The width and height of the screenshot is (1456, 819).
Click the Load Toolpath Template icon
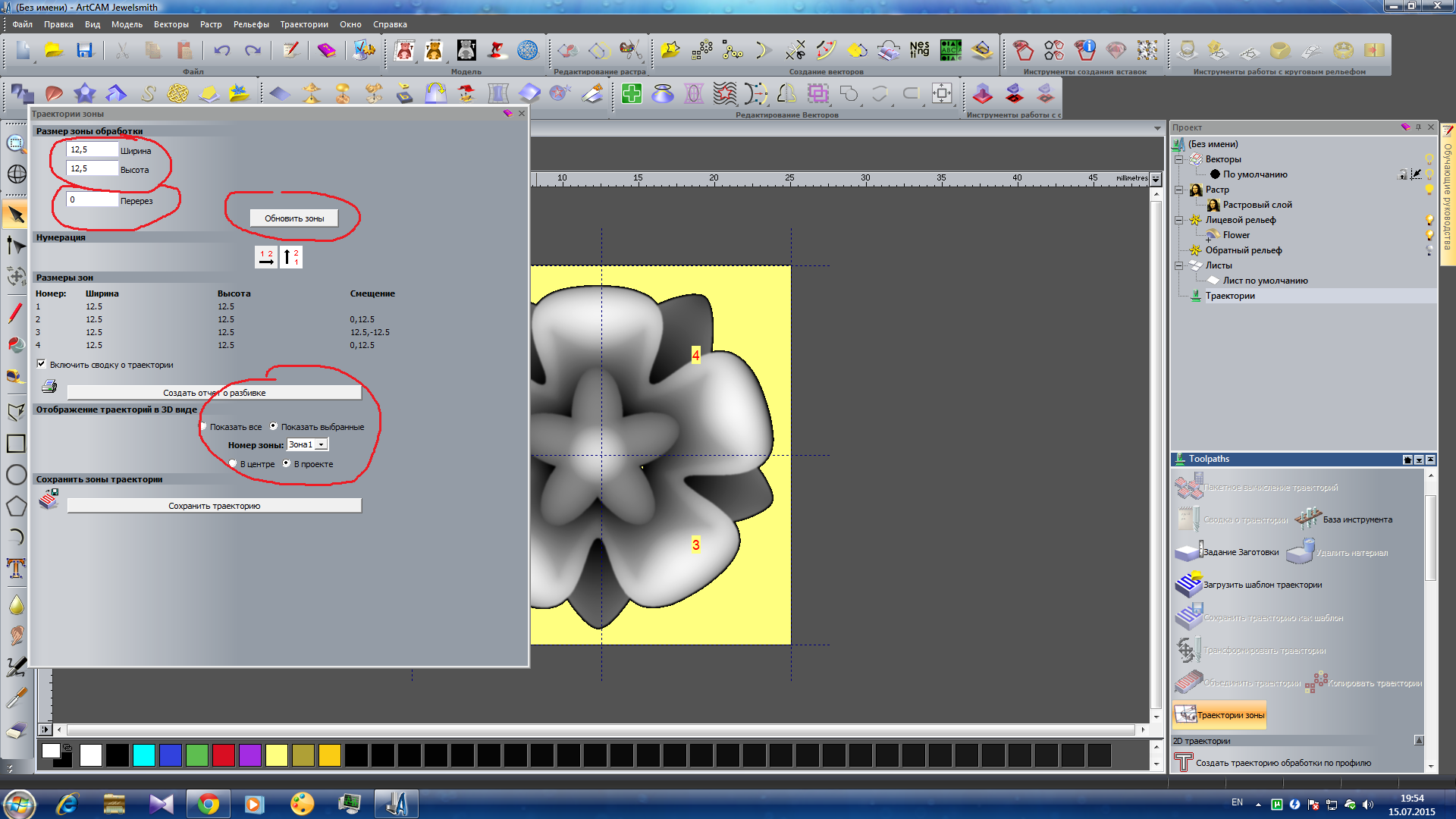[x=1188, y=585]
